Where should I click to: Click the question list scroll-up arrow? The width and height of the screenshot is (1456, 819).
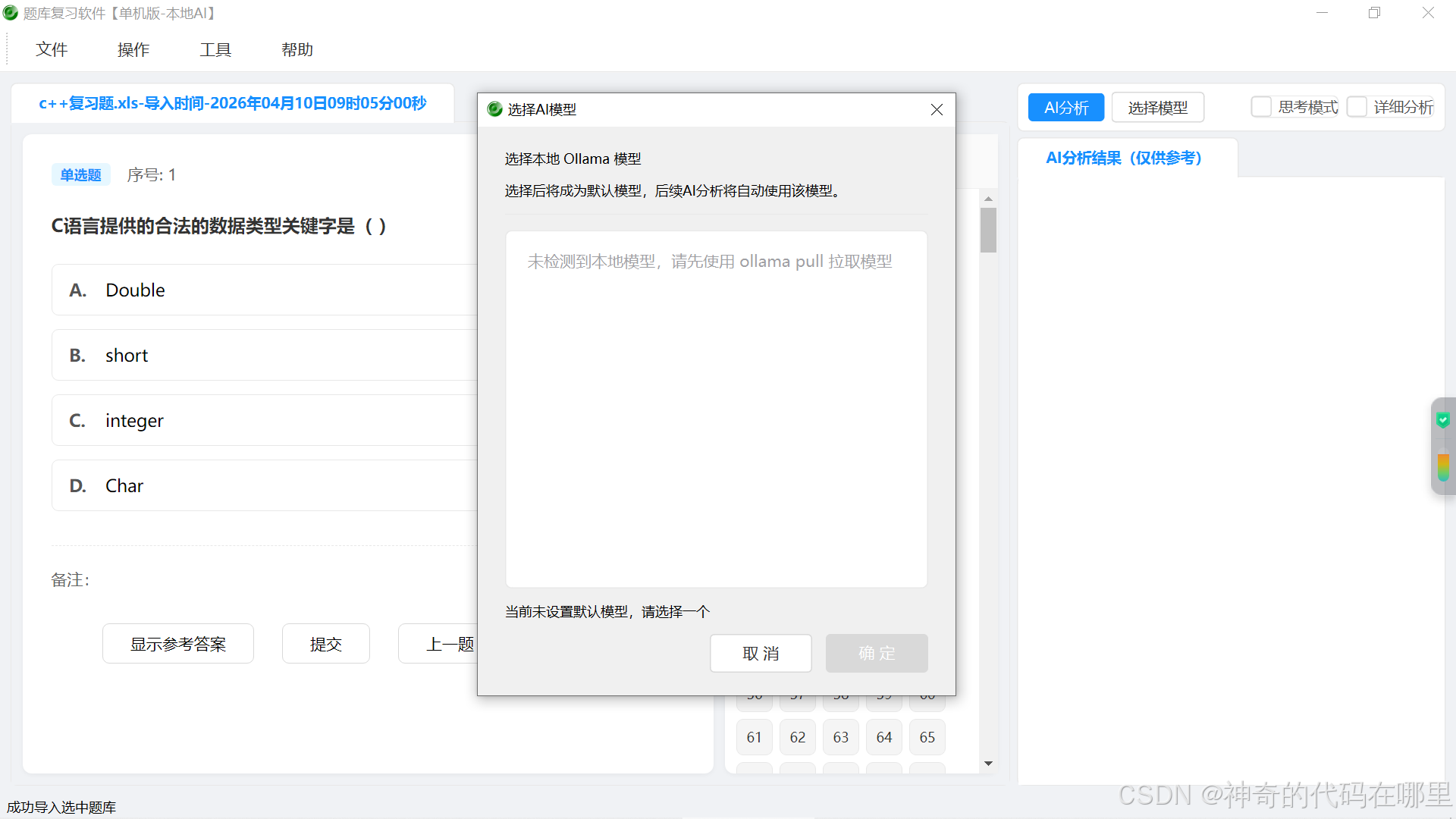tap(988, 198)
